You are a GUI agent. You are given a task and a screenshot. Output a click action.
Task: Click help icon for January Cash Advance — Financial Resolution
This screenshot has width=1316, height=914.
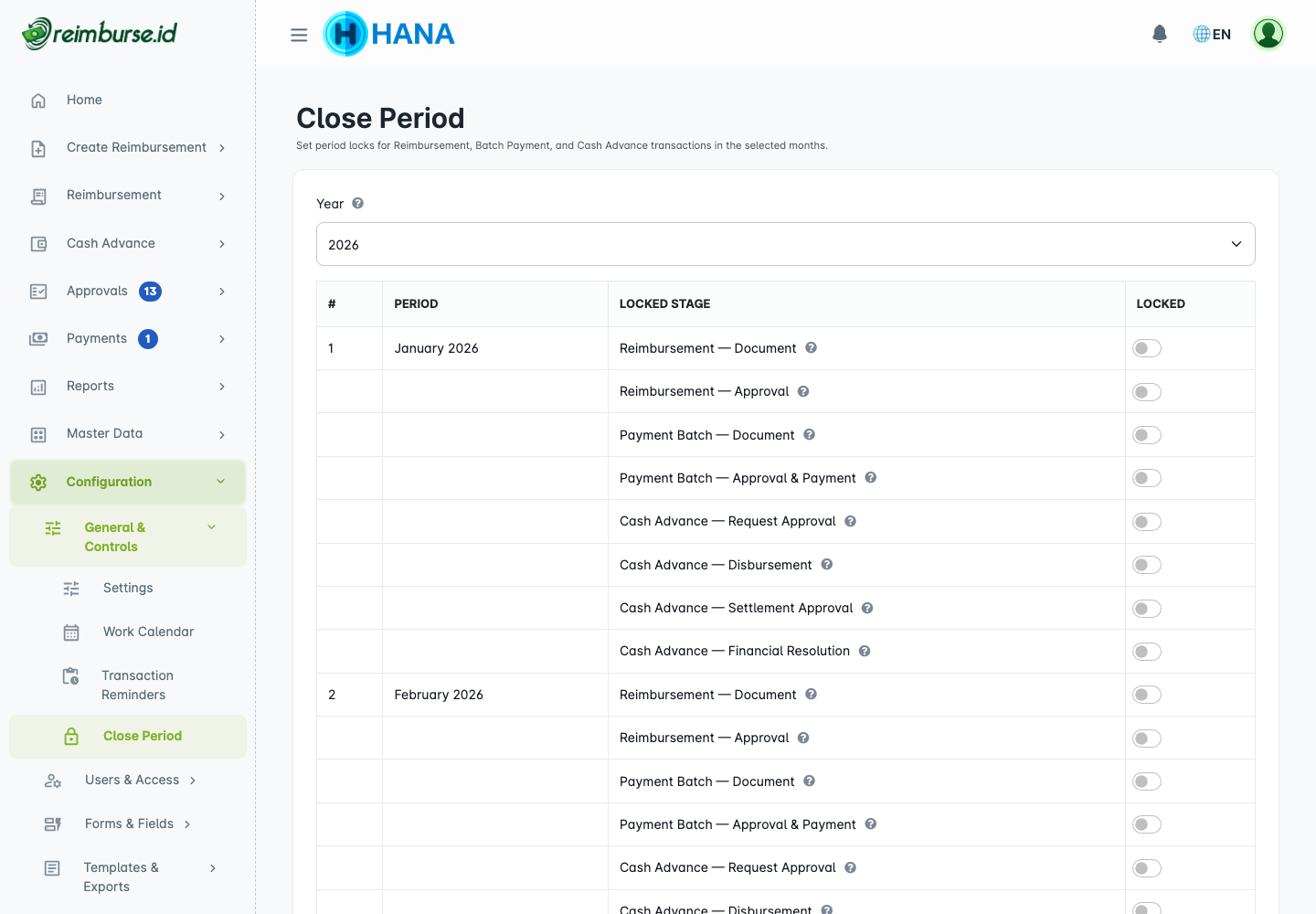[x=864, y=651]
